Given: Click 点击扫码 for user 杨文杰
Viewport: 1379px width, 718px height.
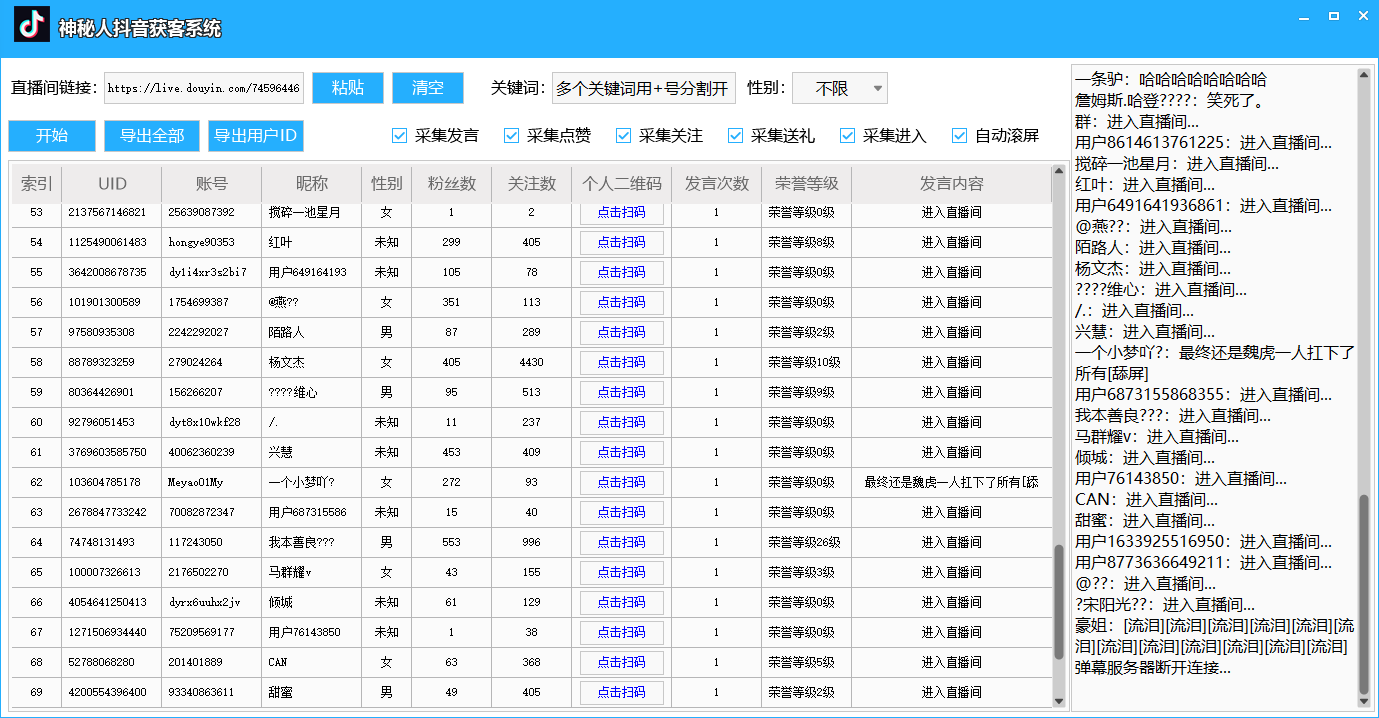Looking at the screenshot, I should (x=622, y=362).
